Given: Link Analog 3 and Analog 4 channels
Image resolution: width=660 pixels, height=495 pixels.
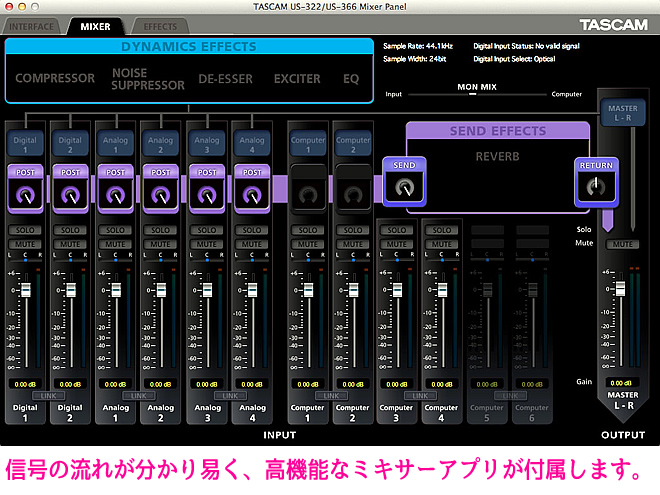Looking at the screenshot, I should [x=230, y=396].
